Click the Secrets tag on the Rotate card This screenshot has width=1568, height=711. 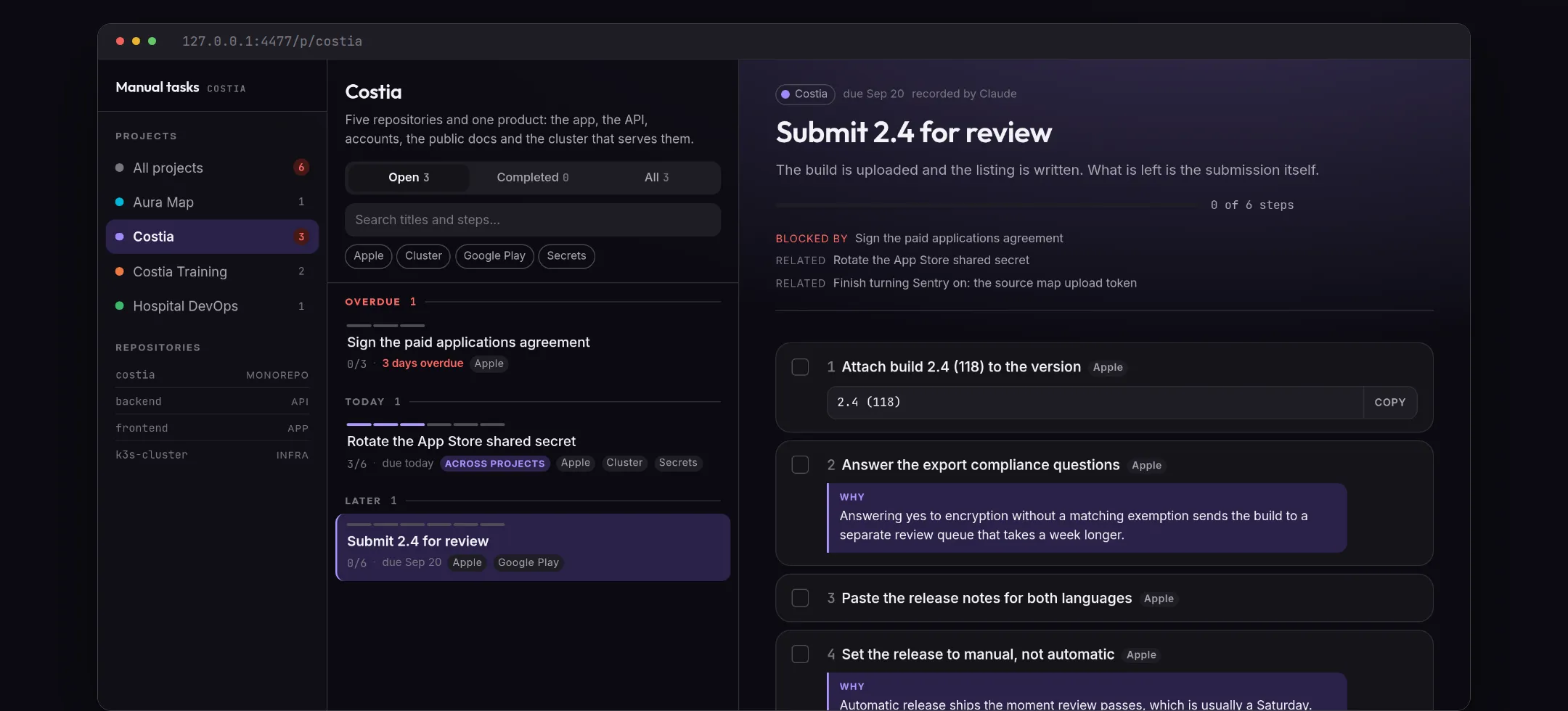[678, 463]
